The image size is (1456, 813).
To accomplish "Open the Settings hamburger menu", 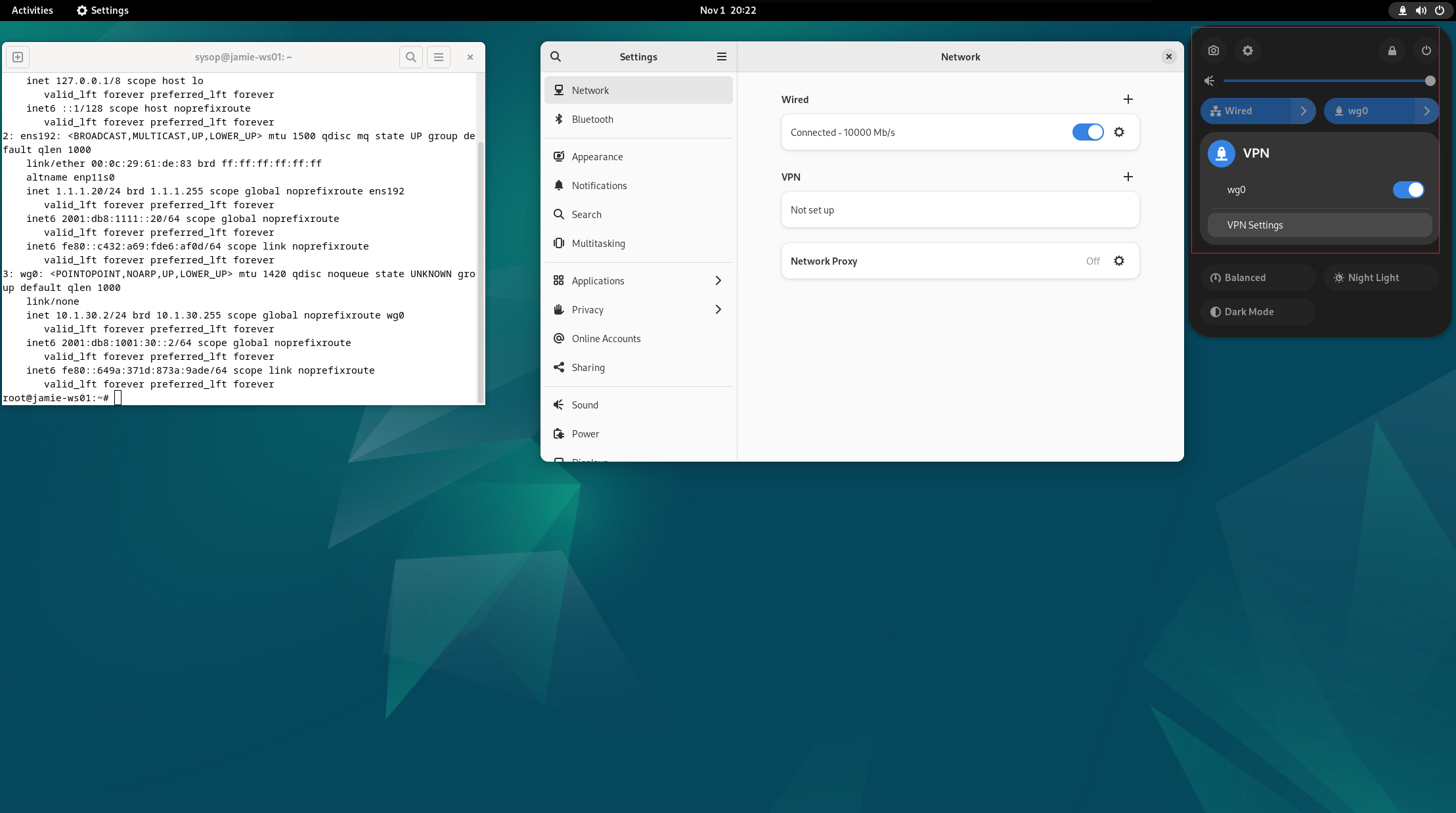I will pos(722,56).
